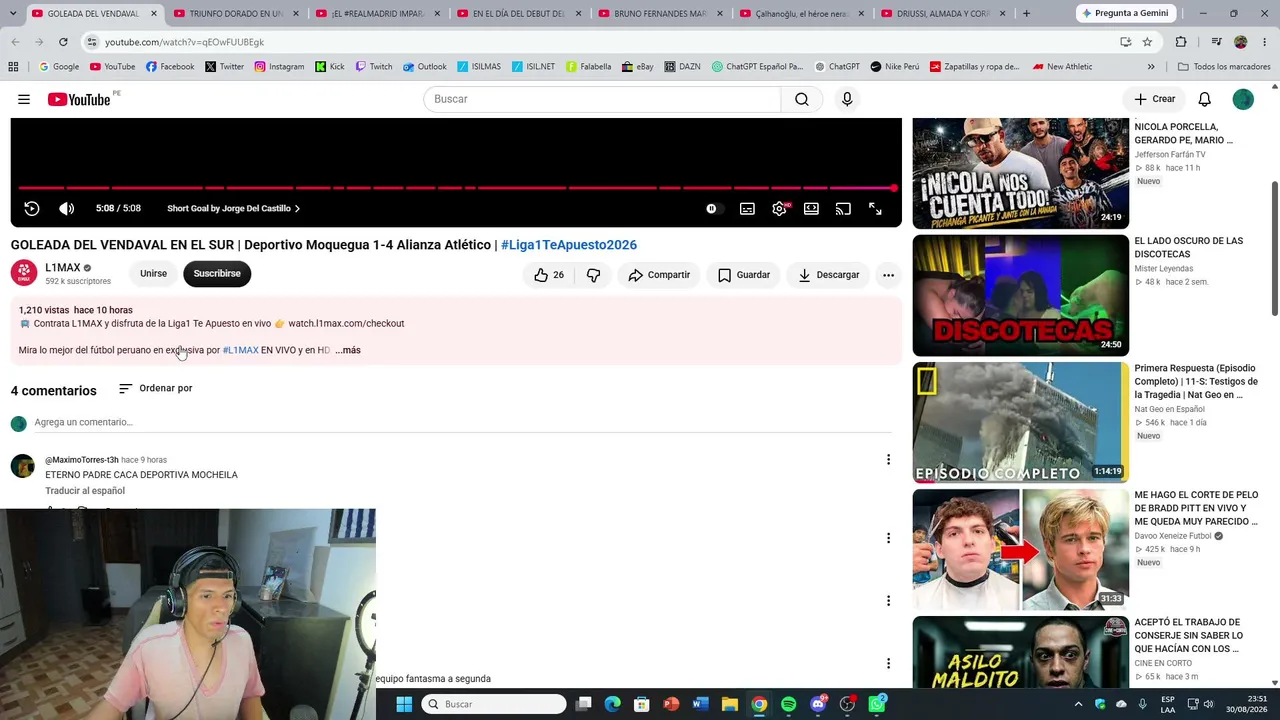Viewport: 1280px width, 720px height.
Task: Dislike the video with thumbs down
Action: (x=593, y=275)
